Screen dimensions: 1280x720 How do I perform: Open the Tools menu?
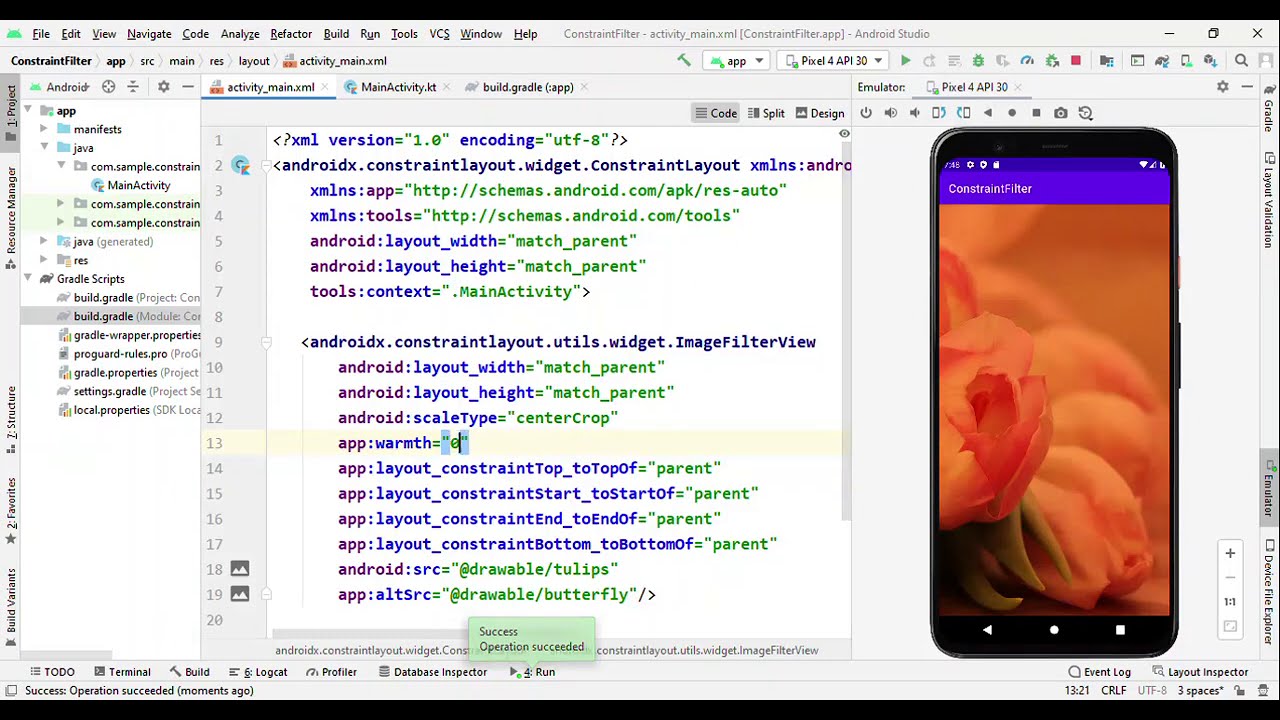(404, 33)
